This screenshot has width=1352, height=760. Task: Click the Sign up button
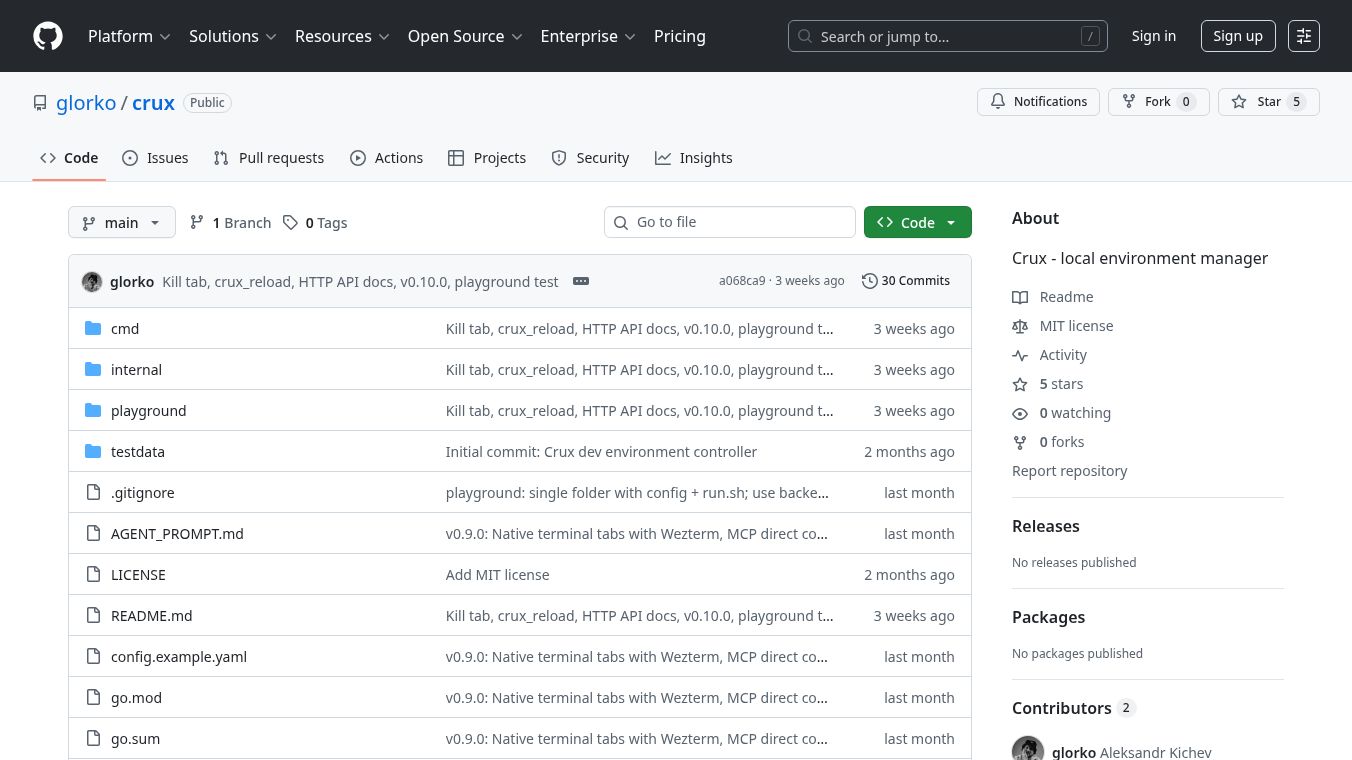(1237, 36)
